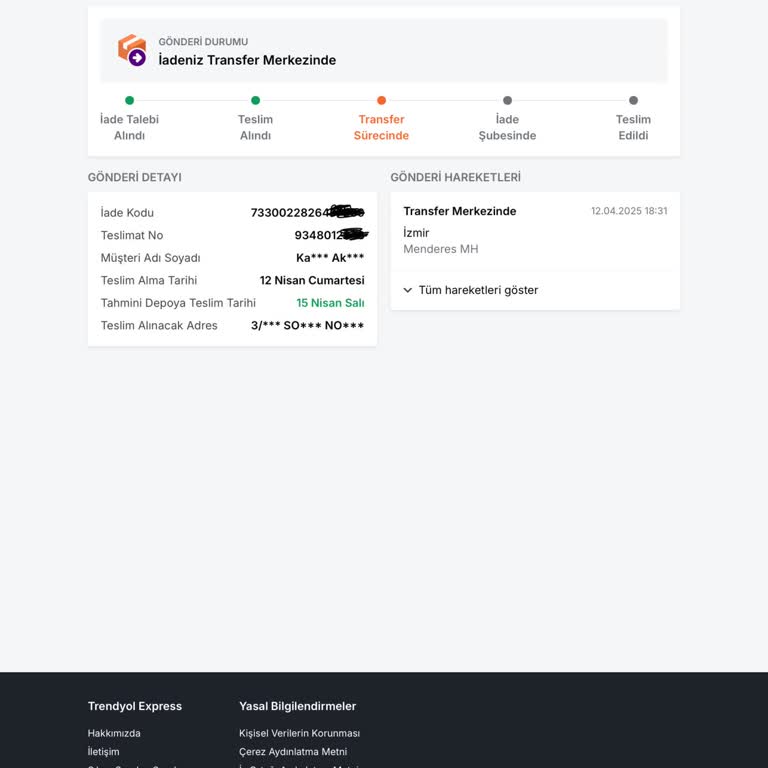Click the İade Talebi Alındı green dot
The height and width of the screenshot is (768, 768).
[129, 100]
